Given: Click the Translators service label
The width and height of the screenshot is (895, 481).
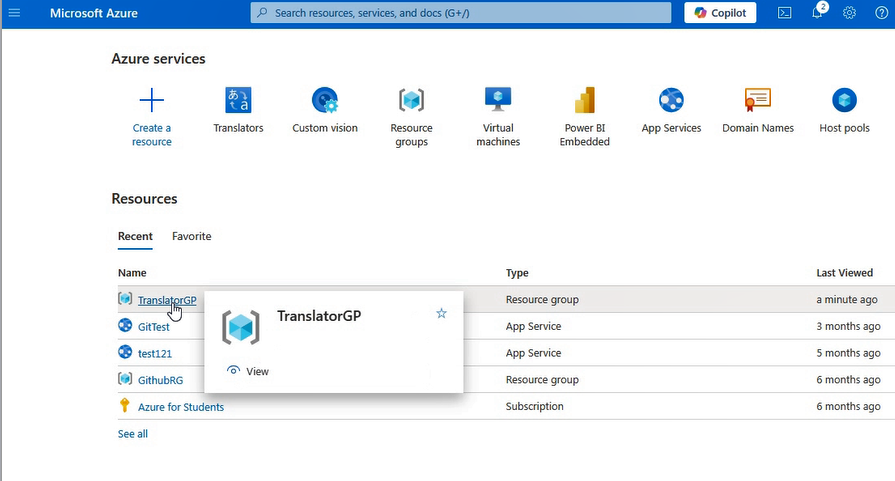Looking at the screenshot, I should [239, 128].
